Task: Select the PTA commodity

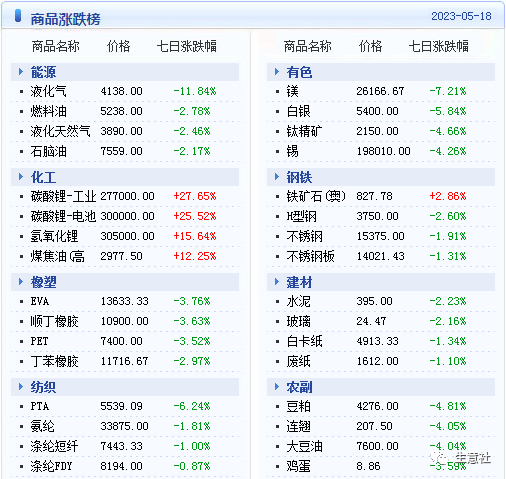Action: click(x=40, y=406)
